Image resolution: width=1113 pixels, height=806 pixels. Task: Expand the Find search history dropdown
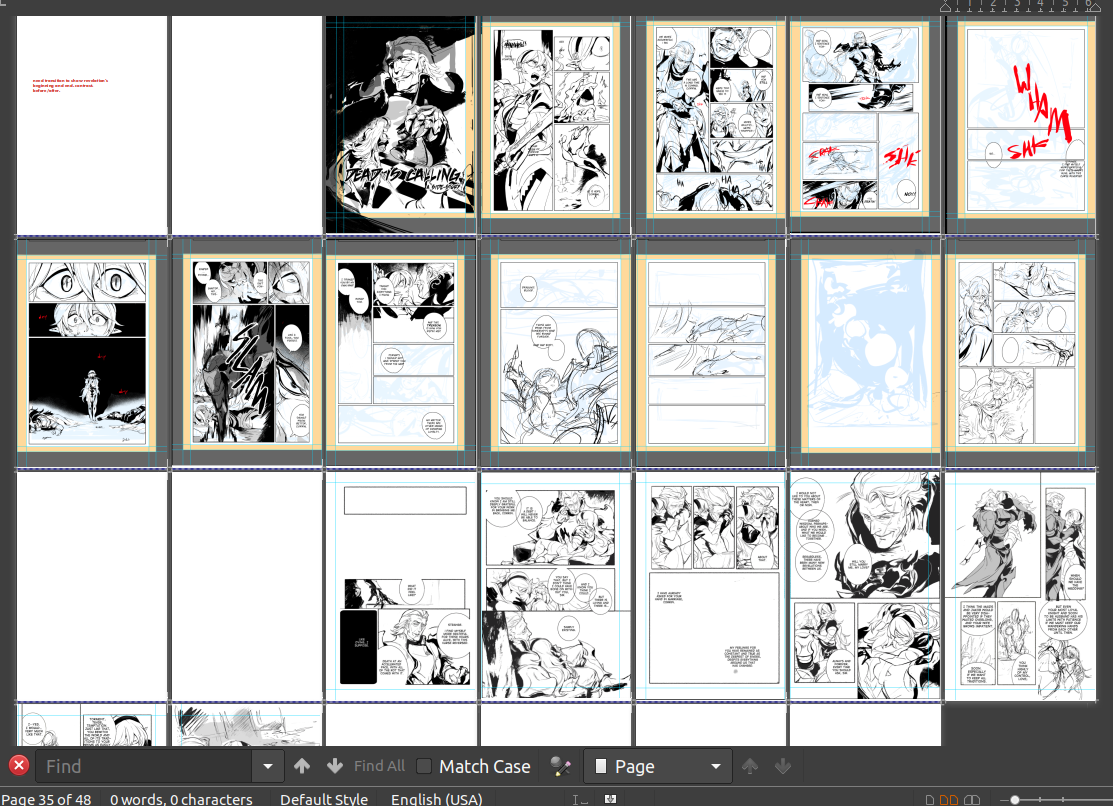click(267, 767)
